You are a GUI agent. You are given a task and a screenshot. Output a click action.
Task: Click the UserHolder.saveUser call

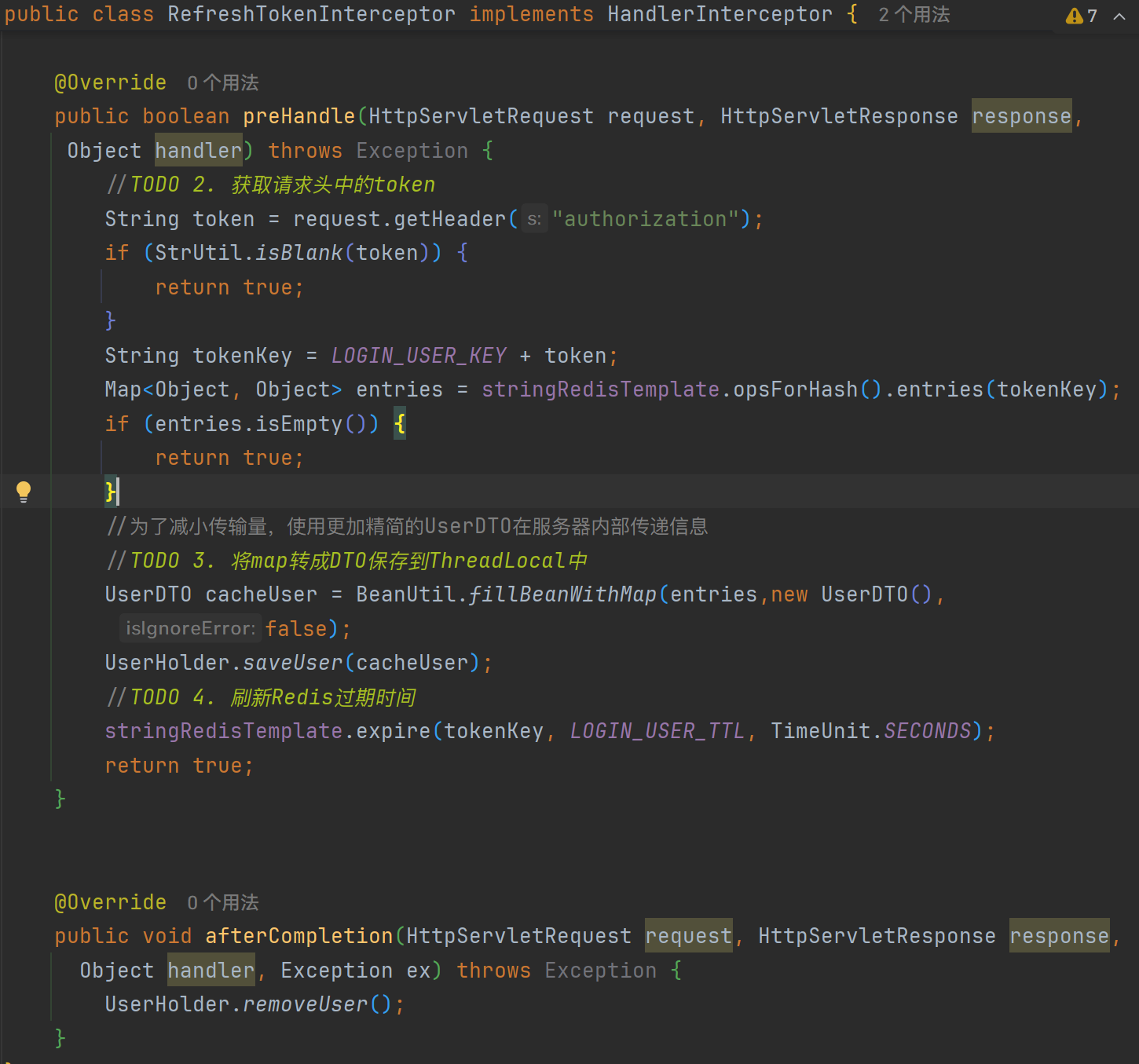224,663
